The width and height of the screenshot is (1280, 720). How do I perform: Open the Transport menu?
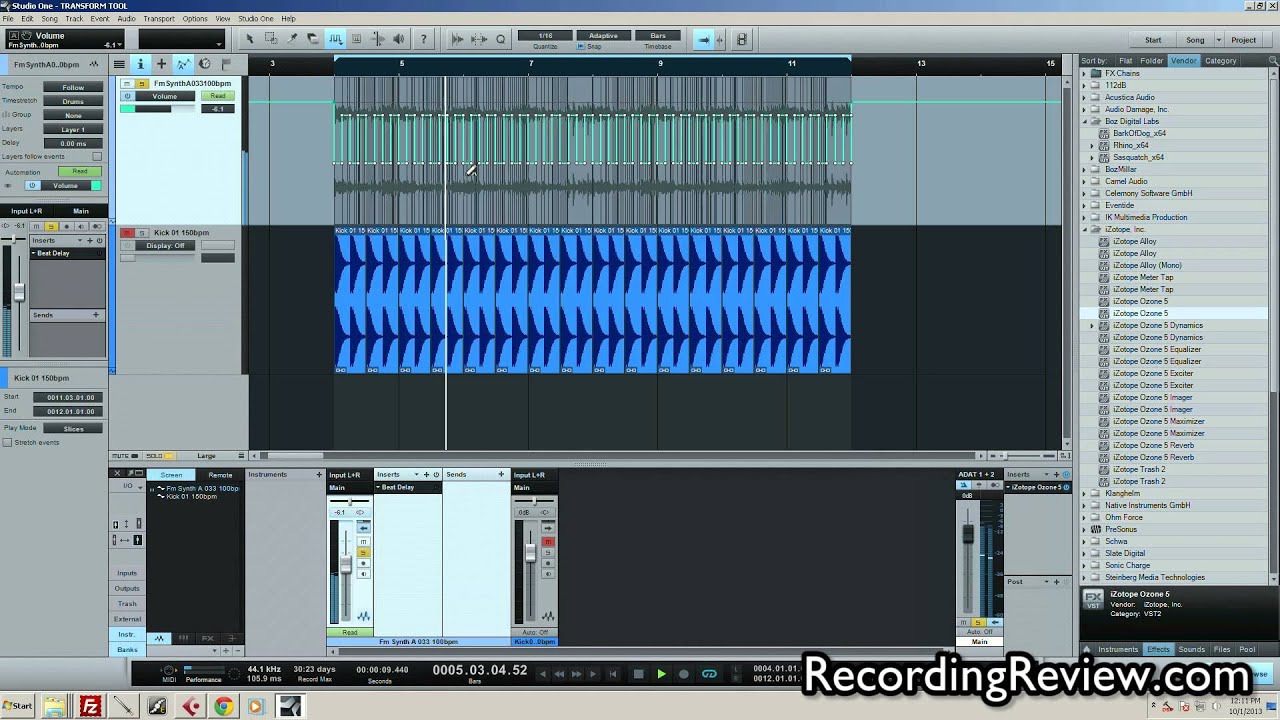(159, 19)
